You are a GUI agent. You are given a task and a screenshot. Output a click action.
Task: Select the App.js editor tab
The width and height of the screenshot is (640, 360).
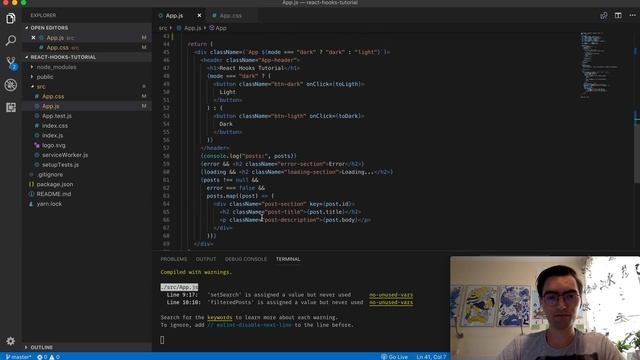(174, 16)
